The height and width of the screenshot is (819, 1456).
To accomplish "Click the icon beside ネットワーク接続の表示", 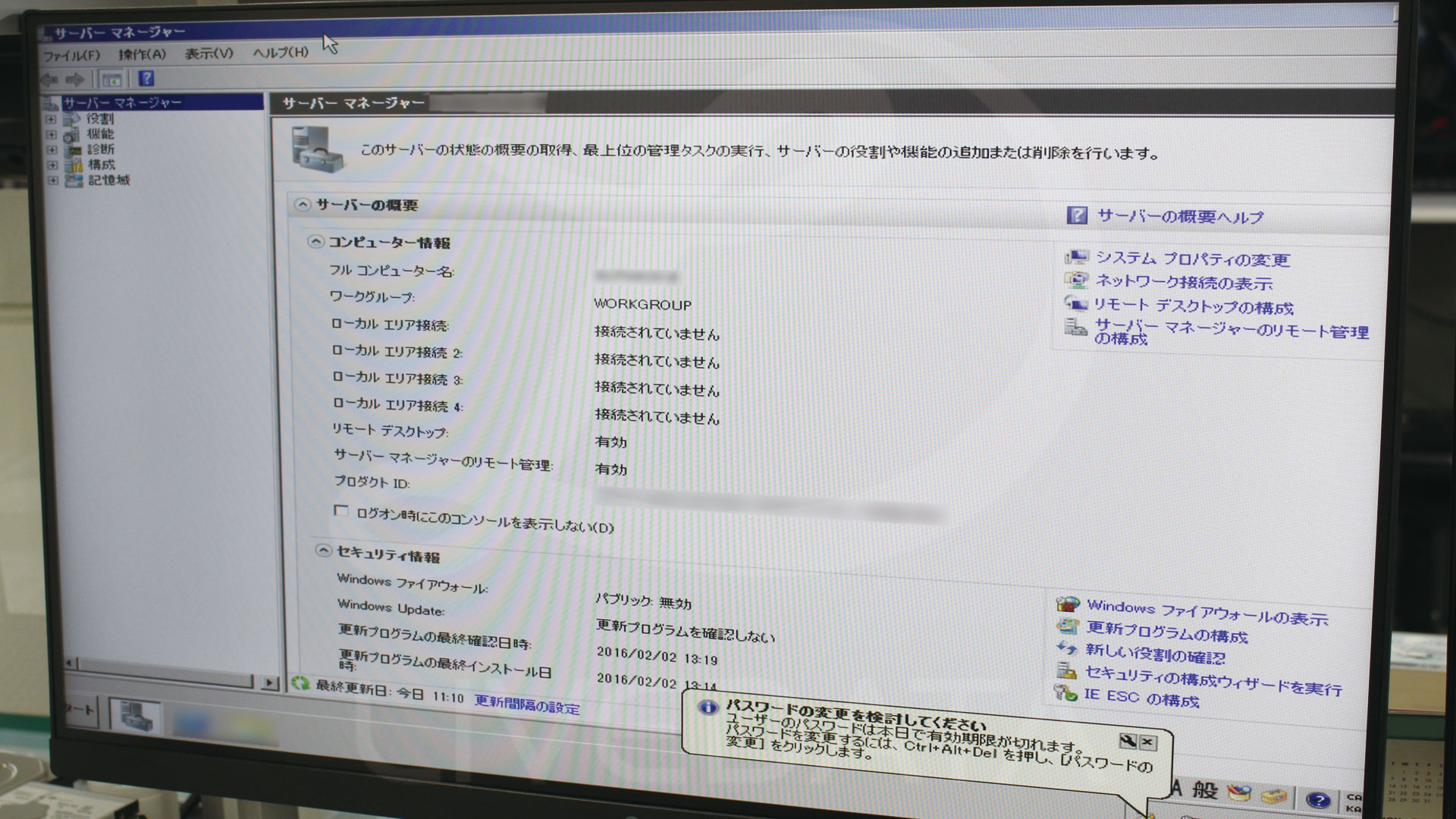I will pyautogui.click(x=1075, y=280).
